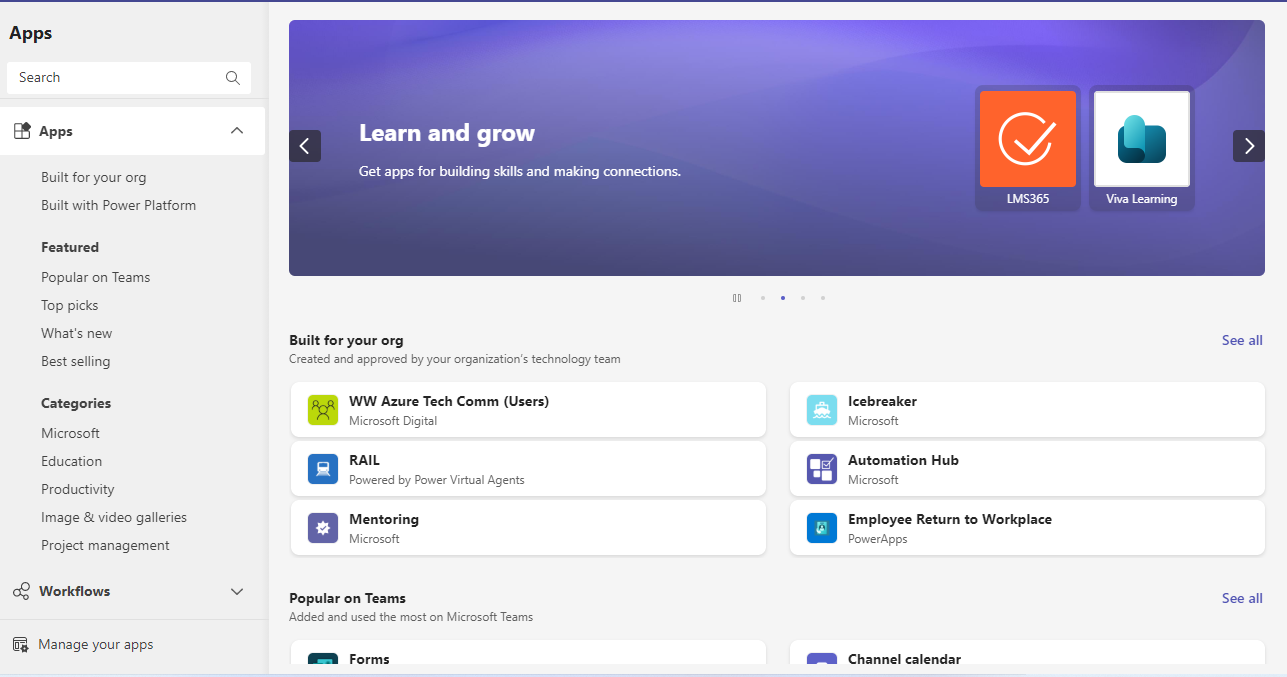The image size is (1287, 677).
Task: Open the LMS365 app tile
Action: coord(1028,148)
